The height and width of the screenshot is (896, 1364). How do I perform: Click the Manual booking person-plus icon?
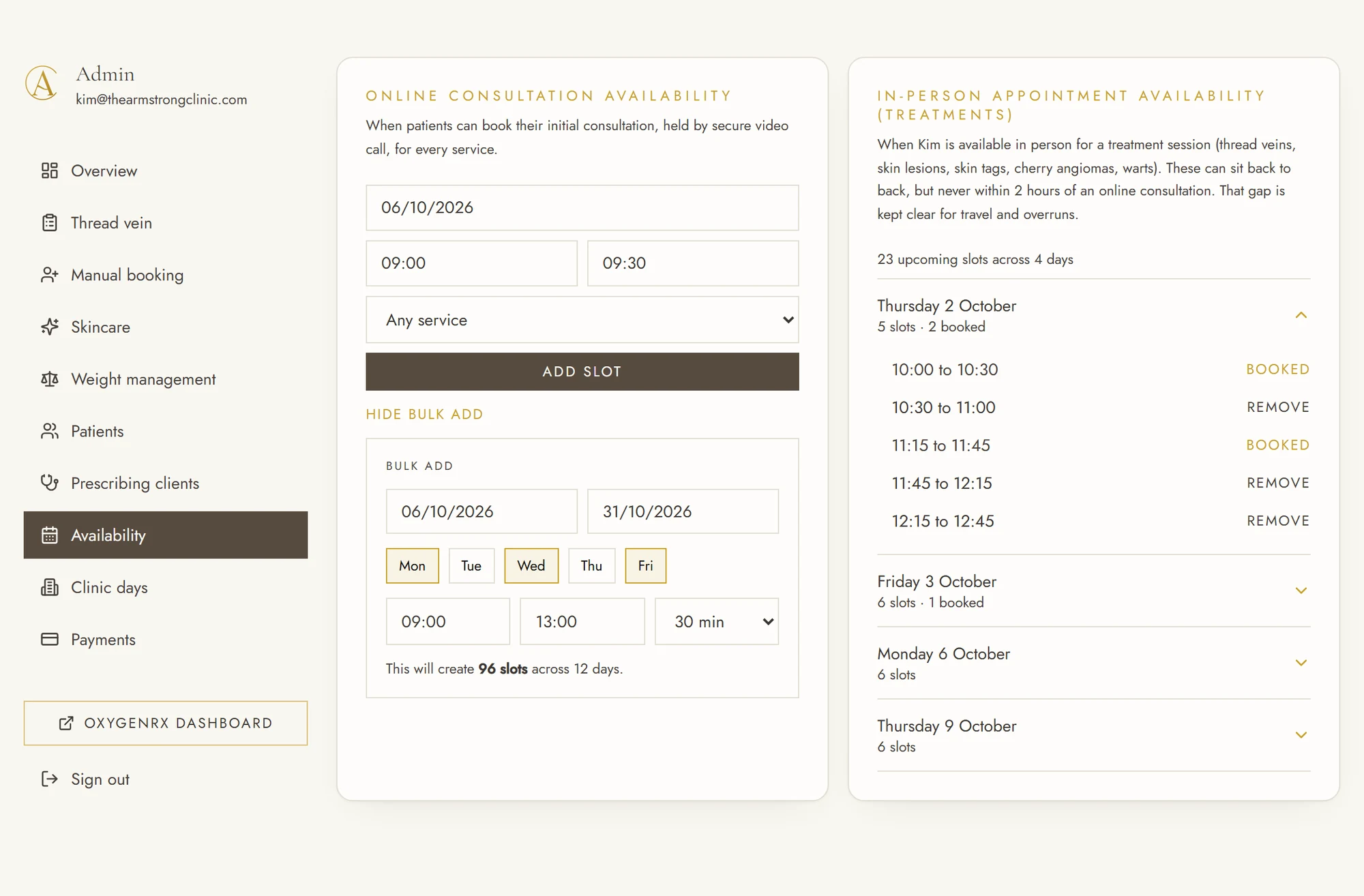point(50,275)
